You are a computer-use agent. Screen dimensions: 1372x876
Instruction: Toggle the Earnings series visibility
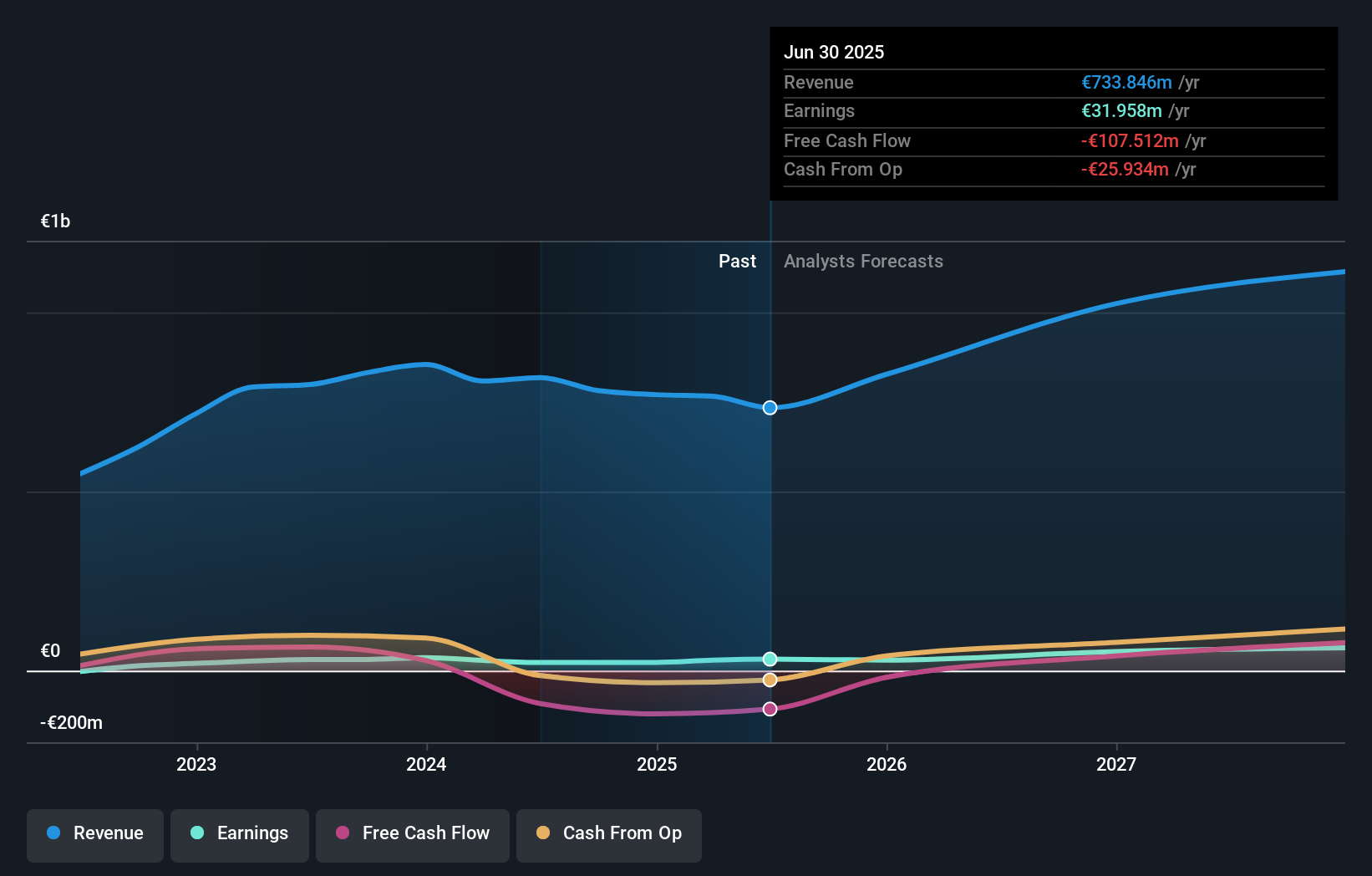tap(240, 833)
